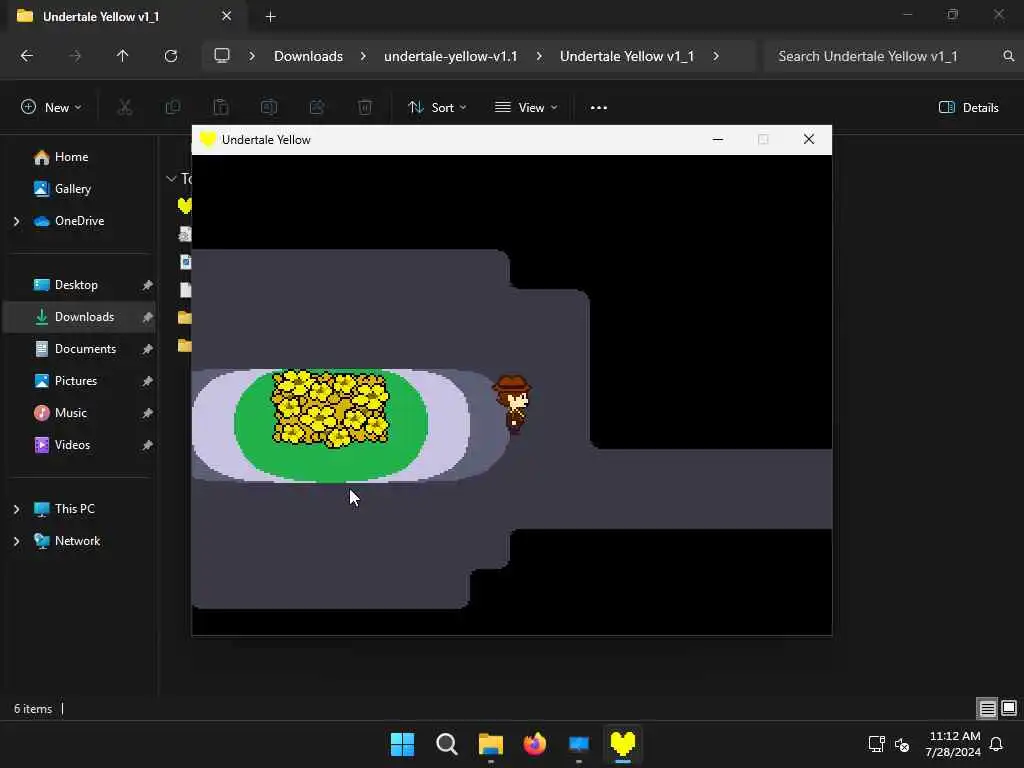The width and height of the screenshot is (1024, 768).
Task: Click the PC icon in address bar
Action: [x=222, y=56]
